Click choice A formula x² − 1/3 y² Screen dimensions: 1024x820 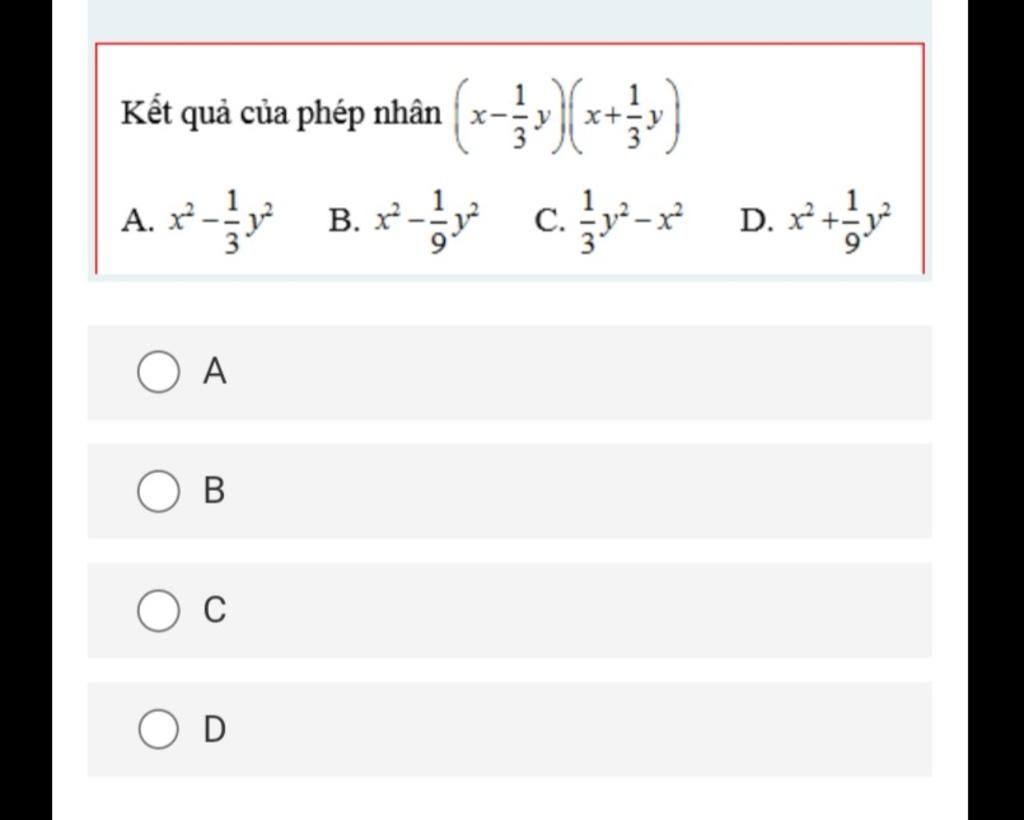(x=221, y=221)
